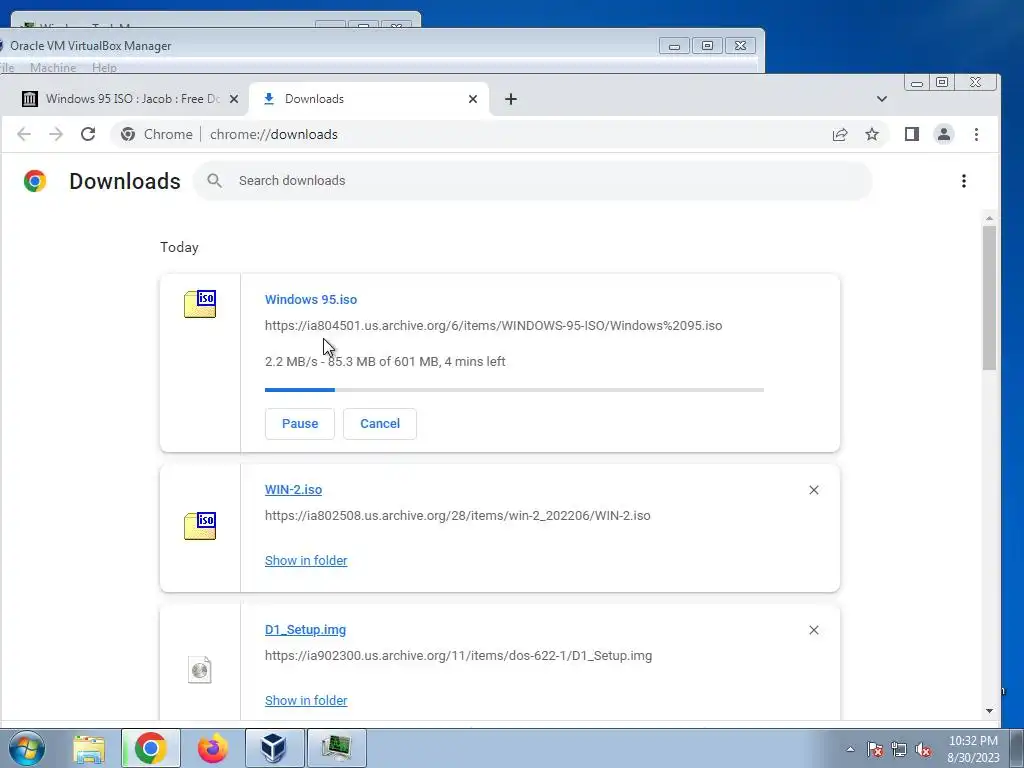The image size is (1024, 768).
Task: Click the Today date heading
Action: 180,248
